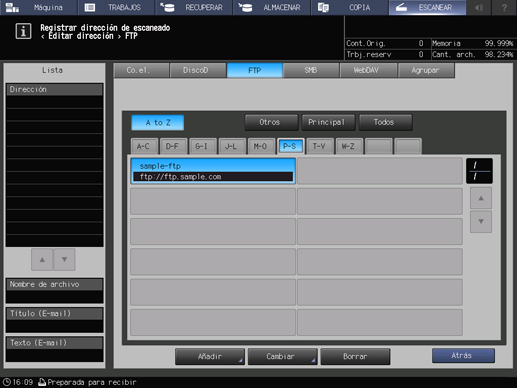The height and width of the screenshot is (388, 517).
Task: Select the J-L index tab
Action: [232, 146]
